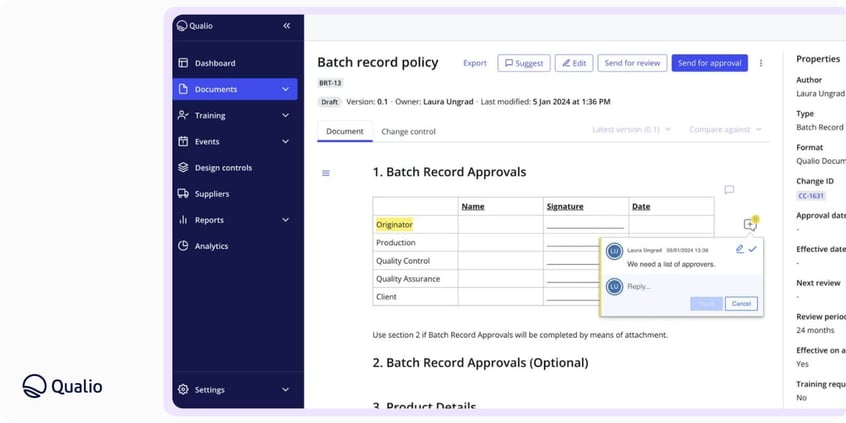Screen dimensions: 846x423
Task: Click the 1. Batch Record Approvals heading
Action: (x=449, y=172)
